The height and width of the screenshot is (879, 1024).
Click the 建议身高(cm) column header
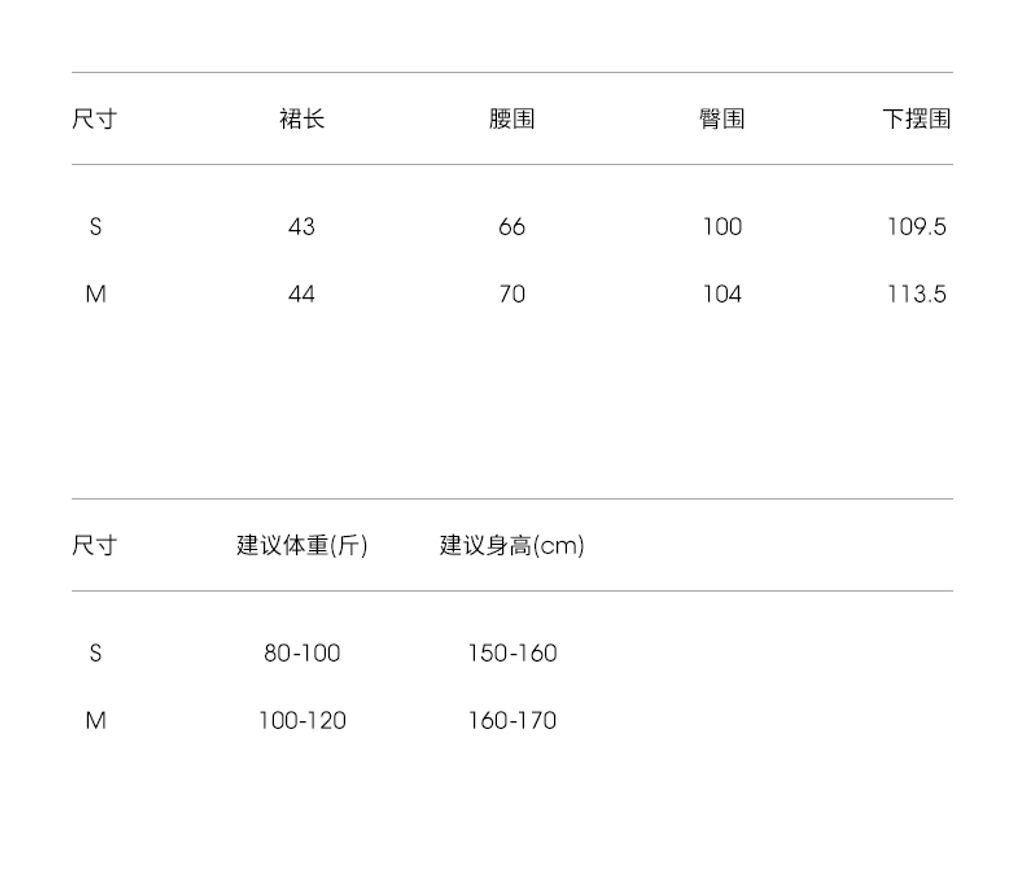[x=512, y=546]
